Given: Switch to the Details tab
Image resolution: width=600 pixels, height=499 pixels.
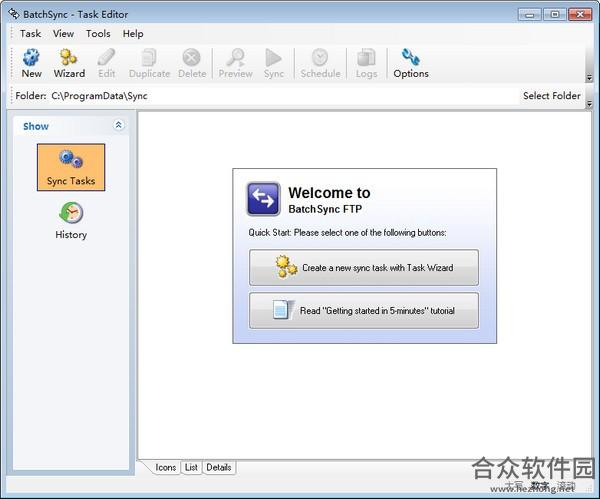Looking at the screenshot, I should click(218, 467).
